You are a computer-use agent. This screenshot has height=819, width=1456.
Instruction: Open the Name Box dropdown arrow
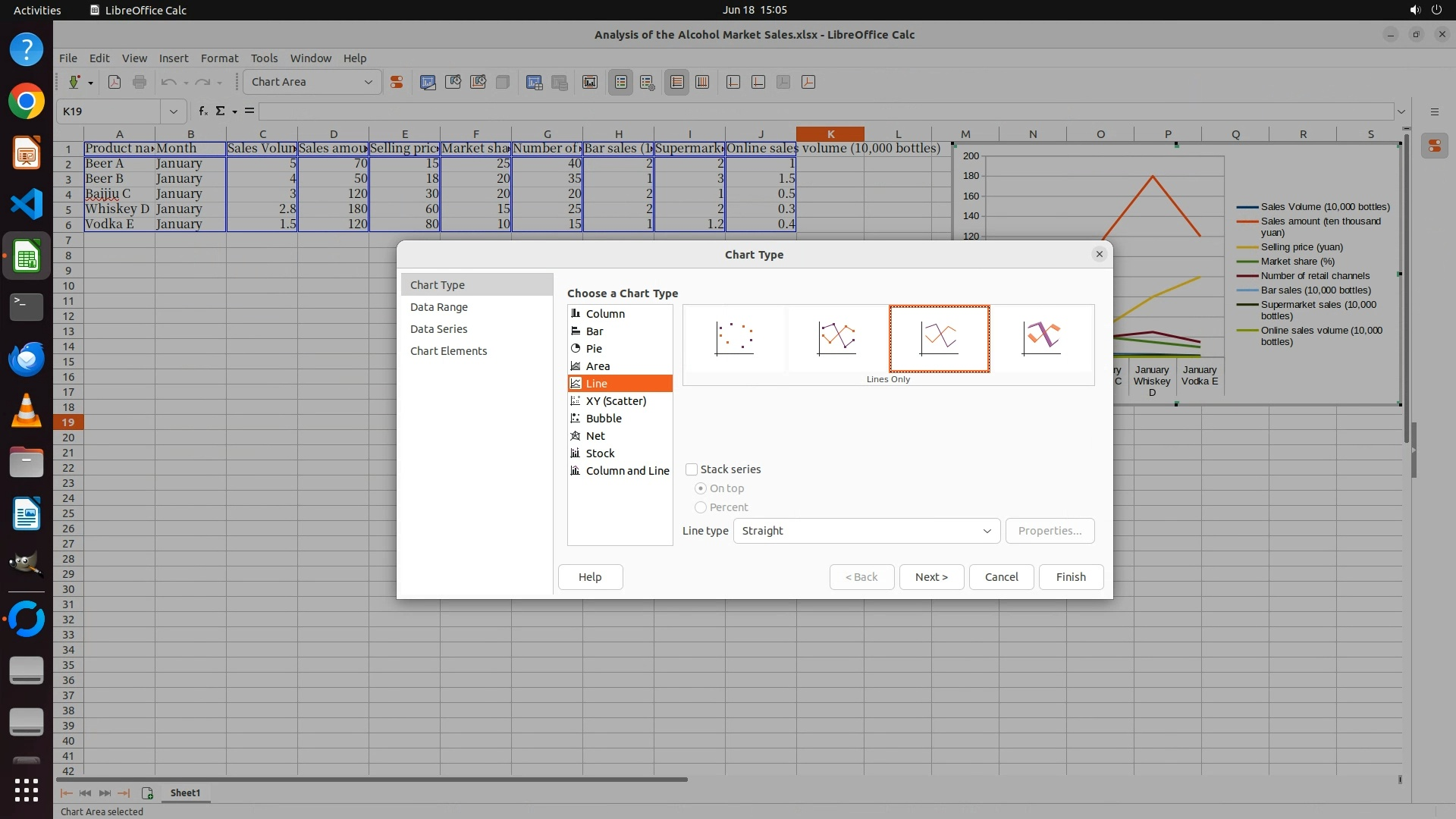[173, 111]
